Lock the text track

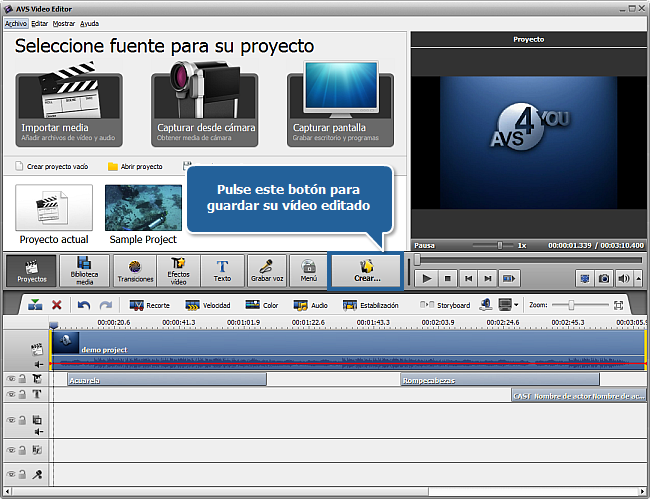click(x=22, y=394)
